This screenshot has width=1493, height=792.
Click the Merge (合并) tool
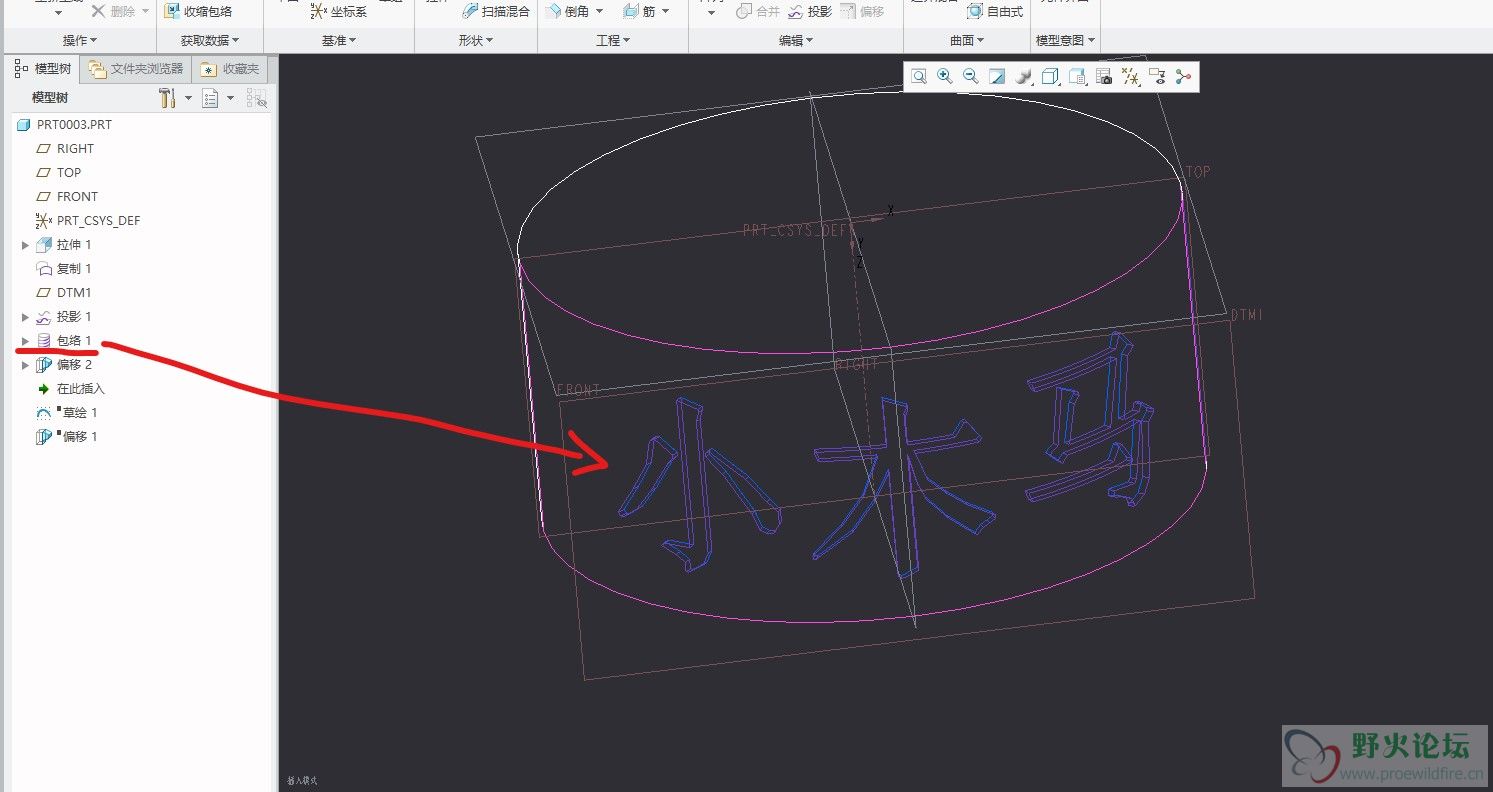[x=757, y=11]
